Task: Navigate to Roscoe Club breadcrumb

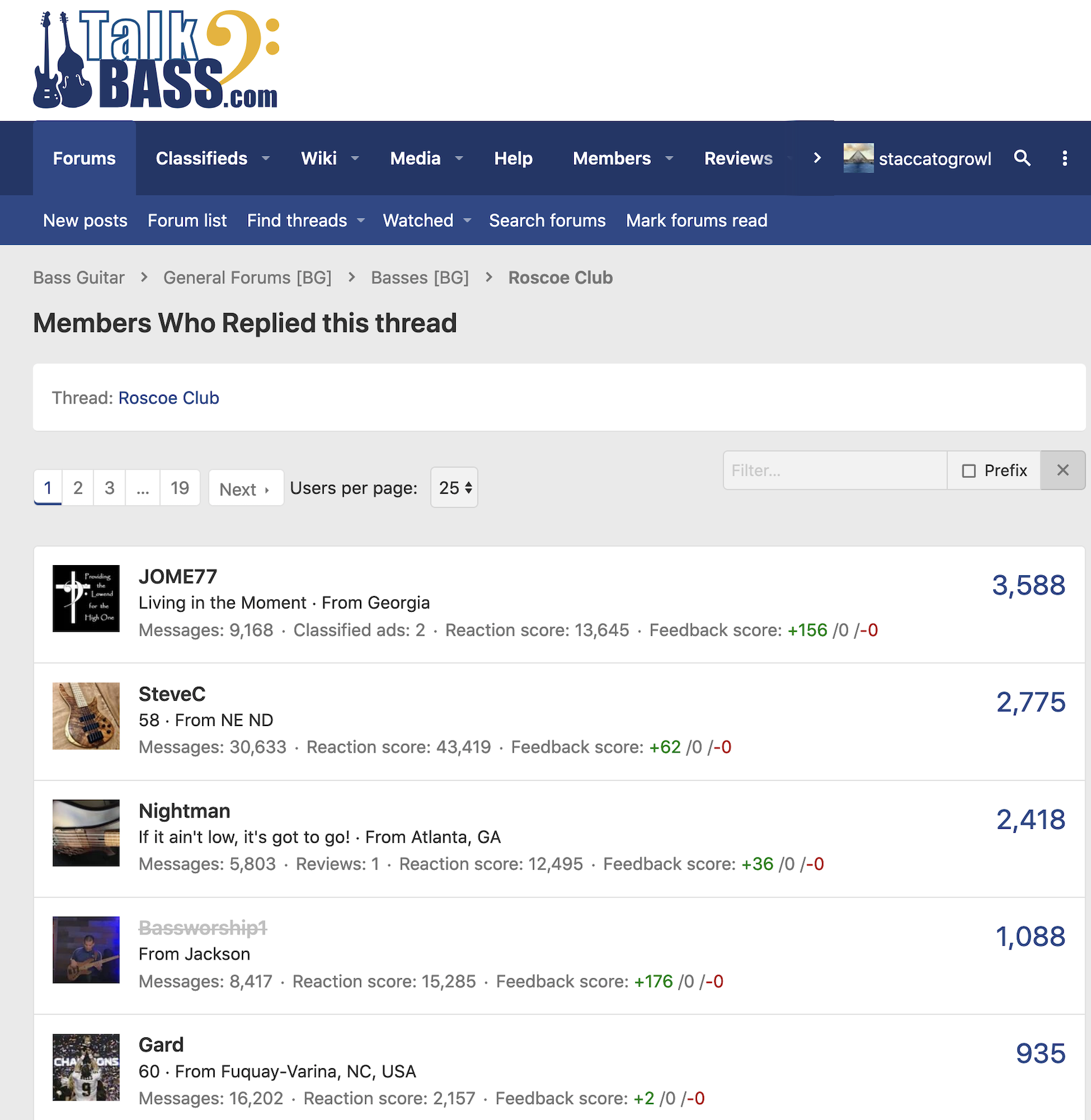Action: pos(561,278)
